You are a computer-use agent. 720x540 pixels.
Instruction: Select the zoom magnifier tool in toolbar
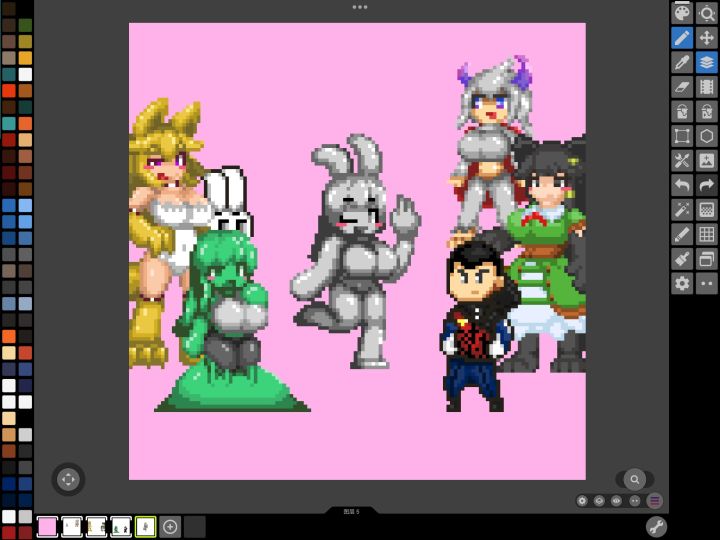pos(706,13)
